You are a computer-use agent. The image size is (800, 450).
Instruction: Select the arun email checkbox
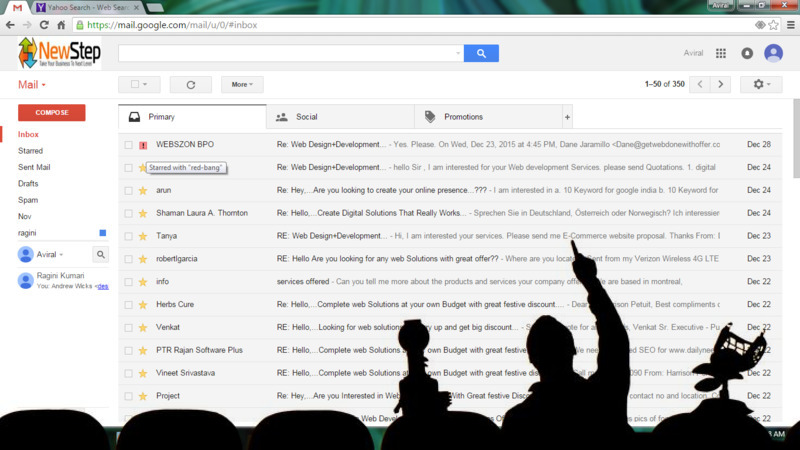pos(129,190)
